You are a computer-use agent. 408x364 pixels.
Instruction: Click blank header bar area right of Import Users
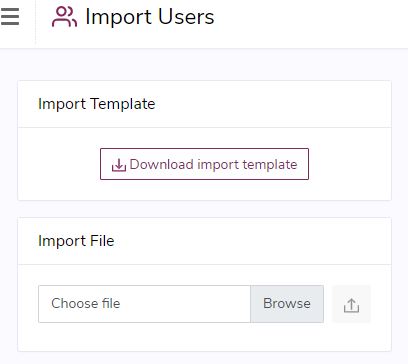[310, 20]
